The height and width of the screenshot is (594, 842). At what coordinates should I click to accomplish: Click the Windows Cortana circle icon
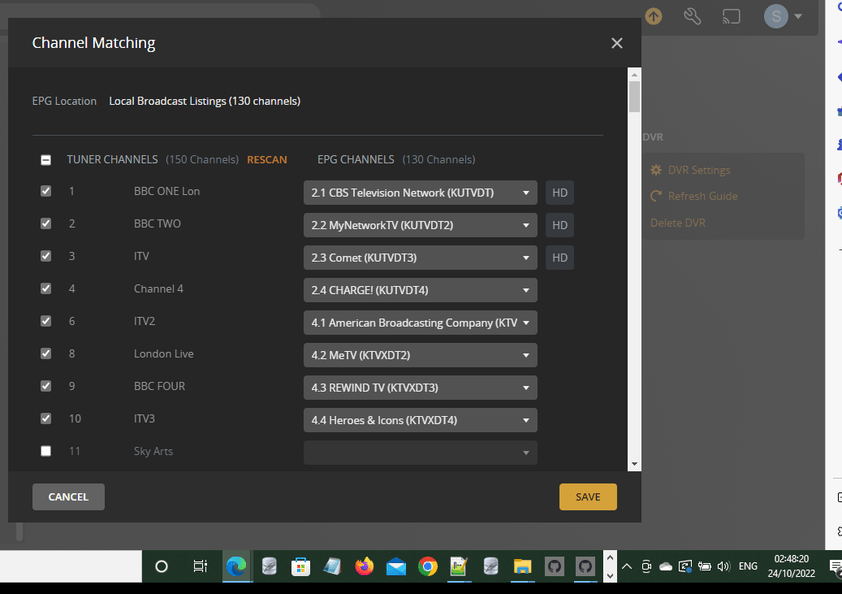[x=161, y=566]
